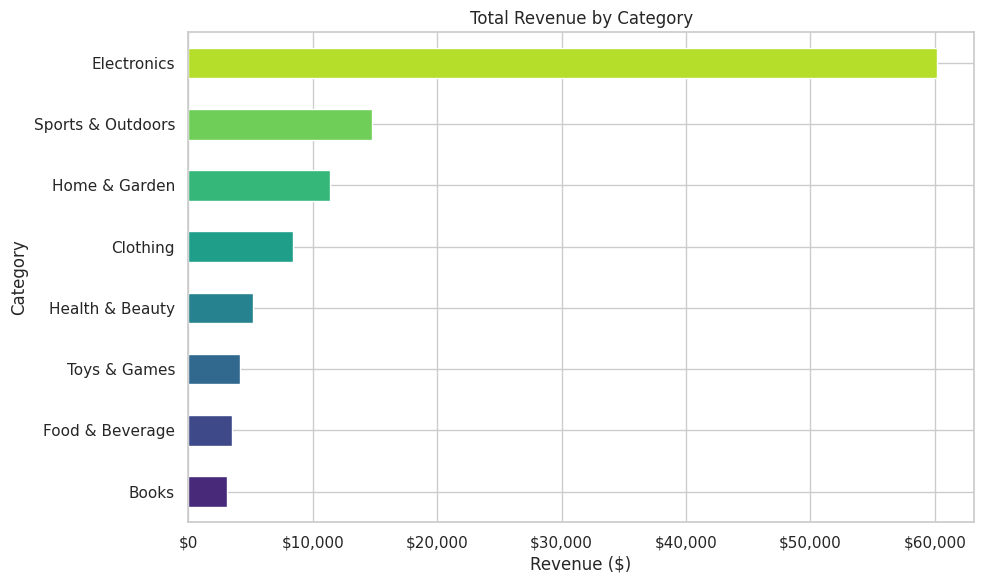Viewport: 984px width, 584px height.
Task: Click the $0 tick label
Action: coord(188,542)
